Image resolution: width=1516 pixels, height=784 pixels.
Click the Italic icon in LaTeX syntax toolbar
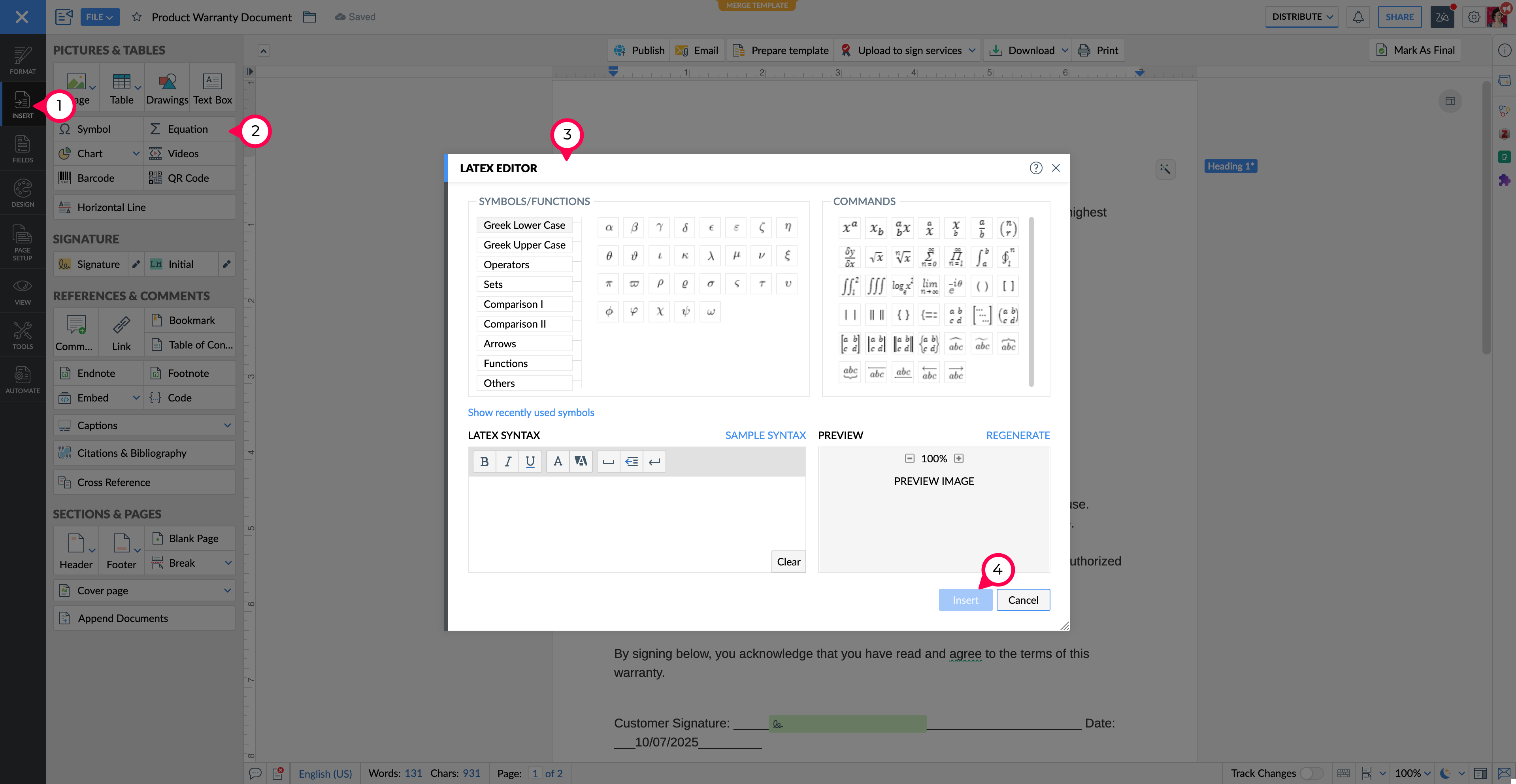click(507, 462)
